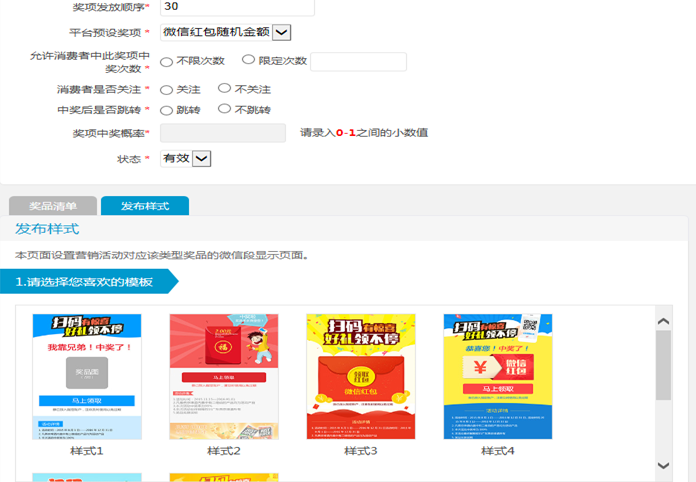696x482 pixels.
Task: Select the 限定次数 radio button
Action: [248, 59]
